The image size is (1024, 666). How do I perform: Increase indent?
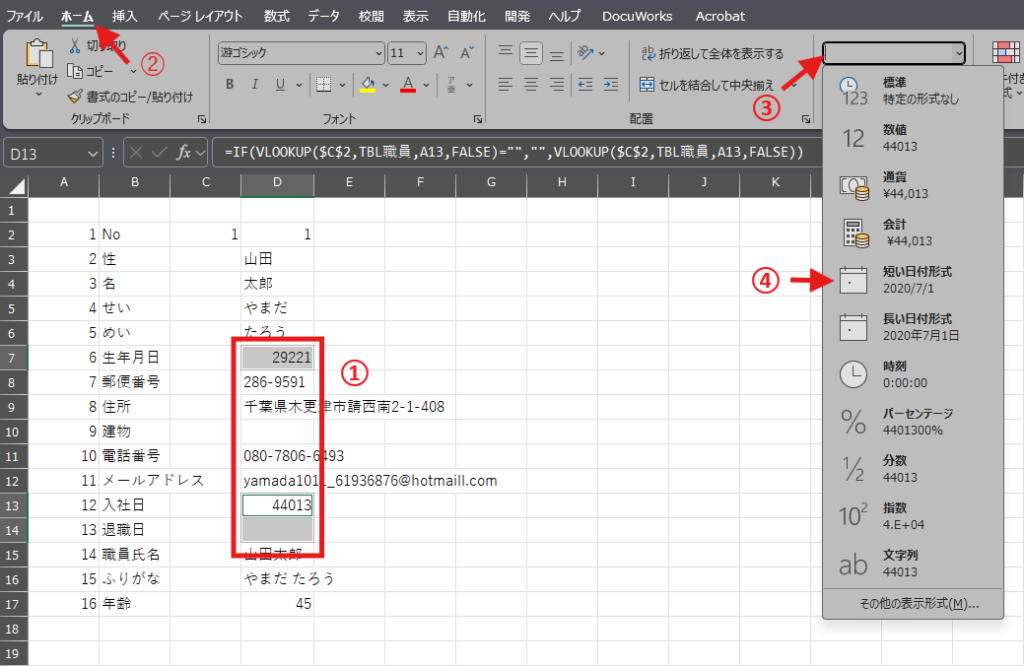click(611, 84)
